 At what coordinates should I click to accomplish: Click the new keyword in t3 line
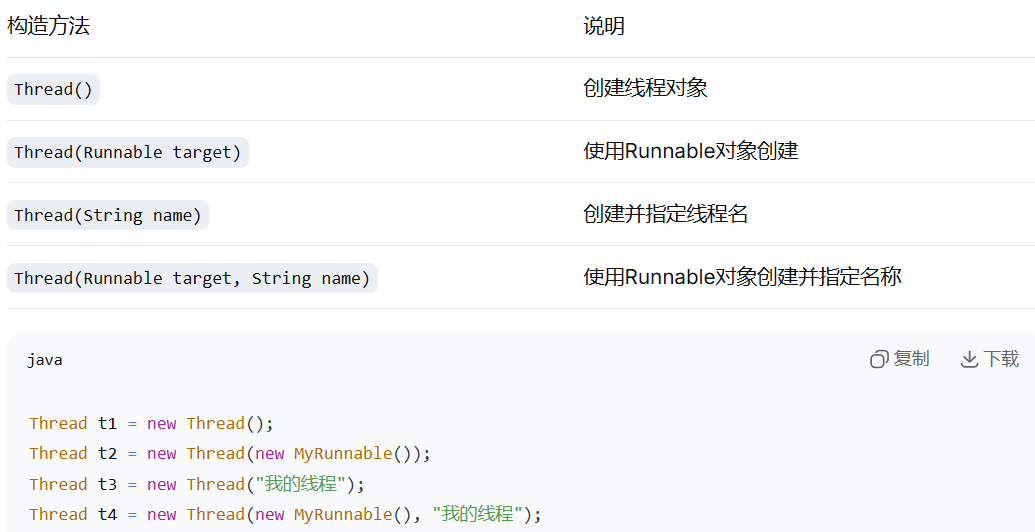(x=162, y=484)
